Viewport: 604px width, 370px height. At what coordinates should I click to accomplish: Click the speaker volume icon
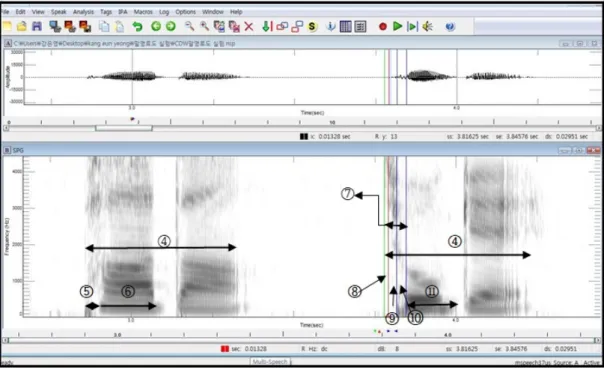(x=427, y=26)
